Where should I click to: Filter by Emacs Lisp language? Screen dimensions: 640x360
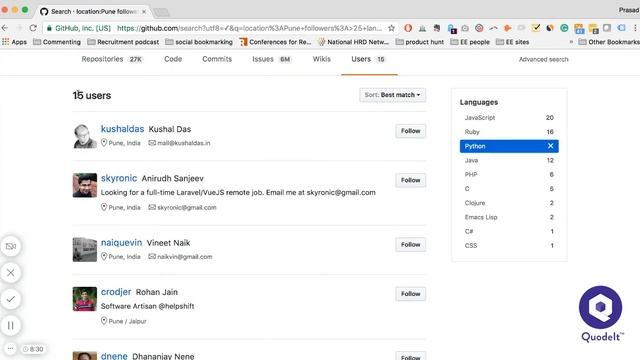coord(509,217)
